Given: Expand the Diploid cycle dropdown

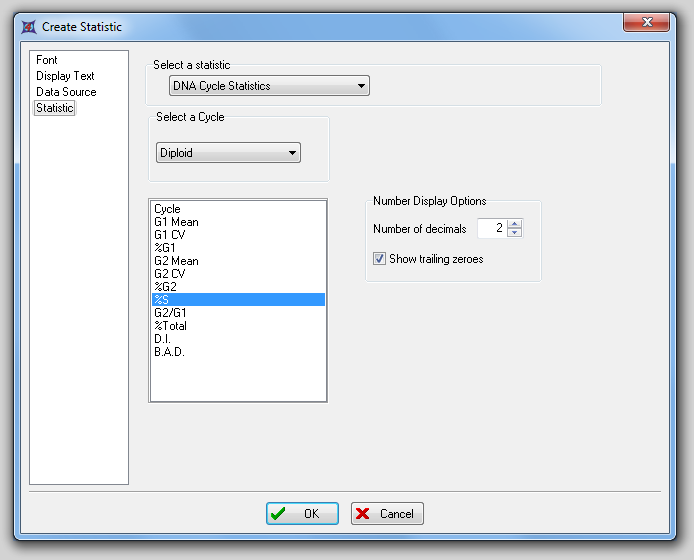Looking at the screenshot, I should click(229, 153).
